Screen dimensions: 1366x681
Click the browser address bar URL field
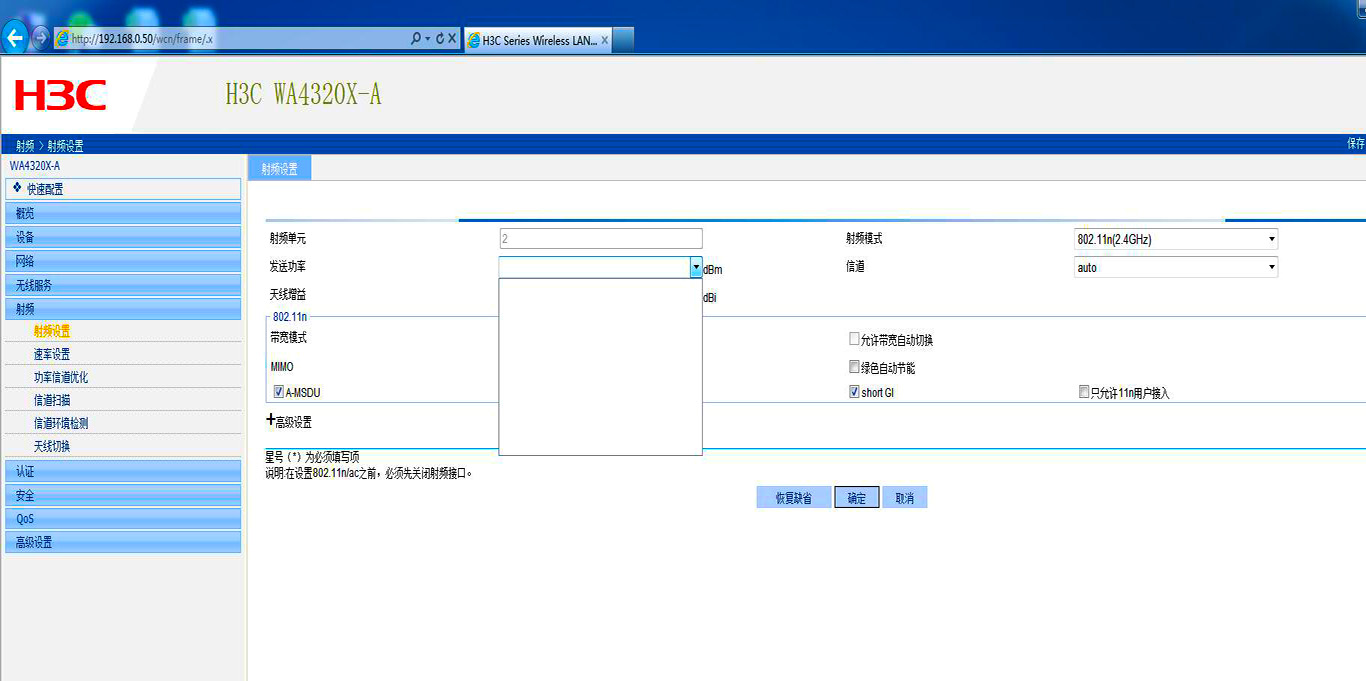point(240,39)
